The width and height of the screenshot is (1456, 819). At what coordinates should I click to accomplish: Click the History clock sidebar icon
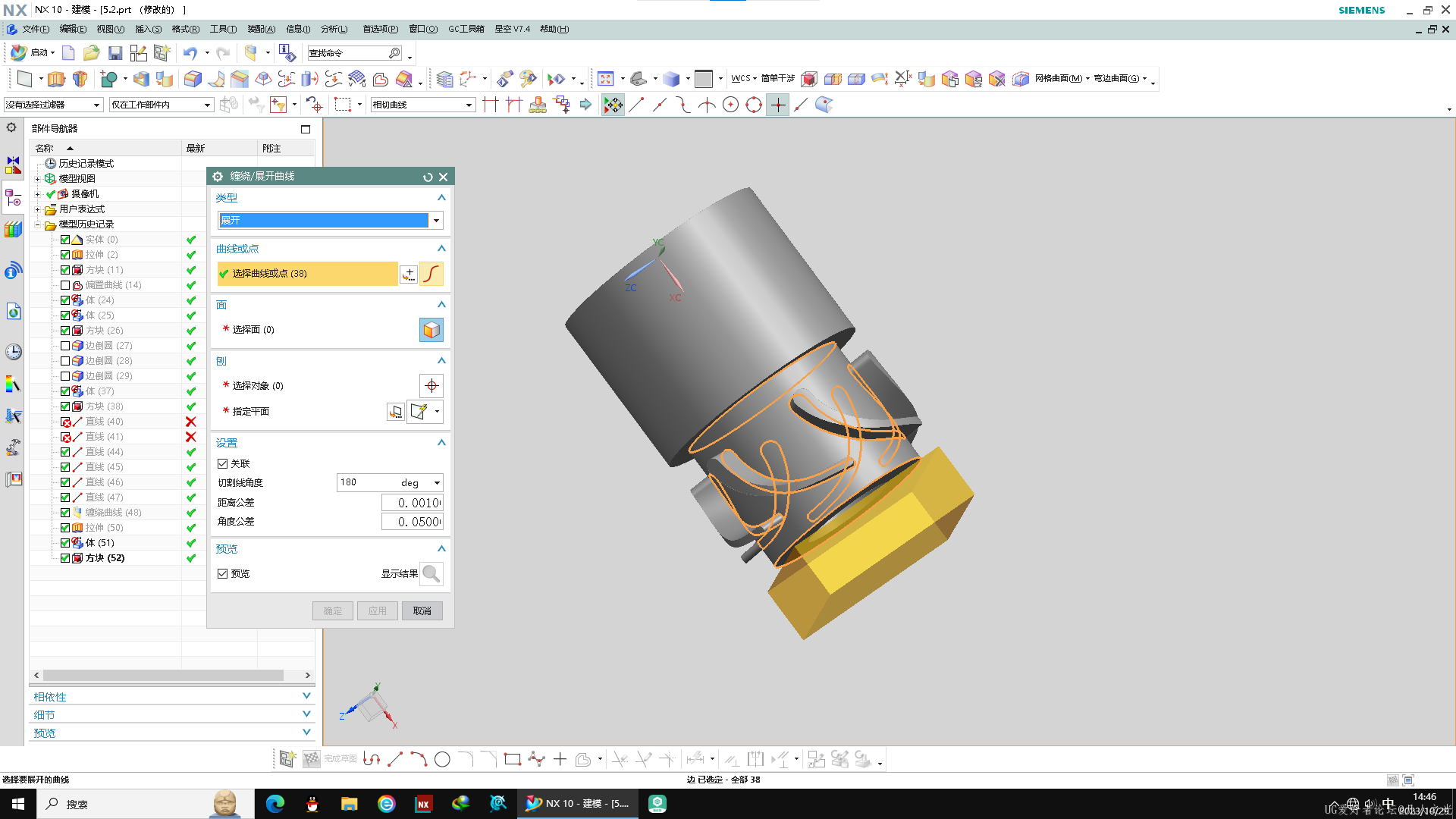(13, 352)
